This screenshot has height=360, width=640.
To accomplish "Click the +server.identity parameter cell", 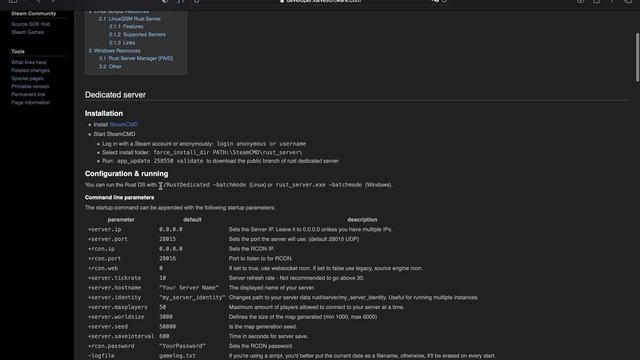I will click(x=114, y=298).
